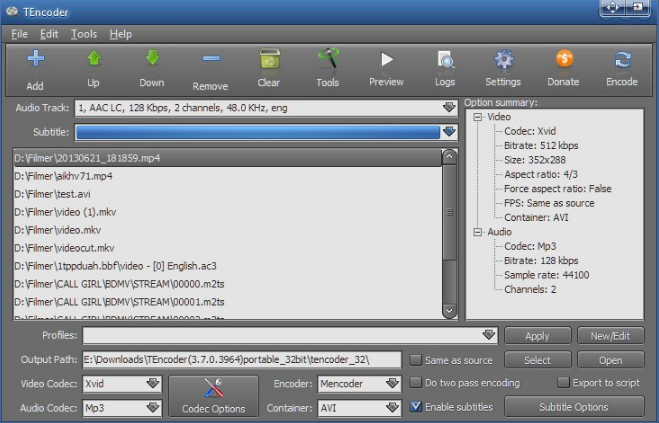The image size is (659, 423).
Task: Click the Output Path text field
Action: (240, 360)
